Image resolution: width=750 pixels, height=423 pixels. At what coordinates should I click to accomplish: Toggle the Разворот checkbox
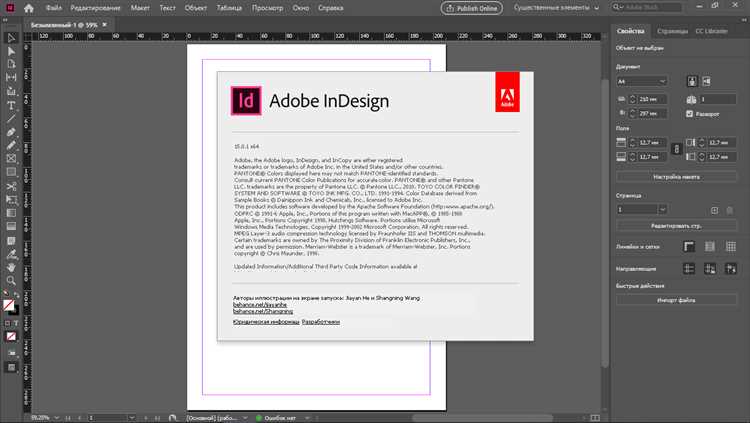click(x=690, y=114)
